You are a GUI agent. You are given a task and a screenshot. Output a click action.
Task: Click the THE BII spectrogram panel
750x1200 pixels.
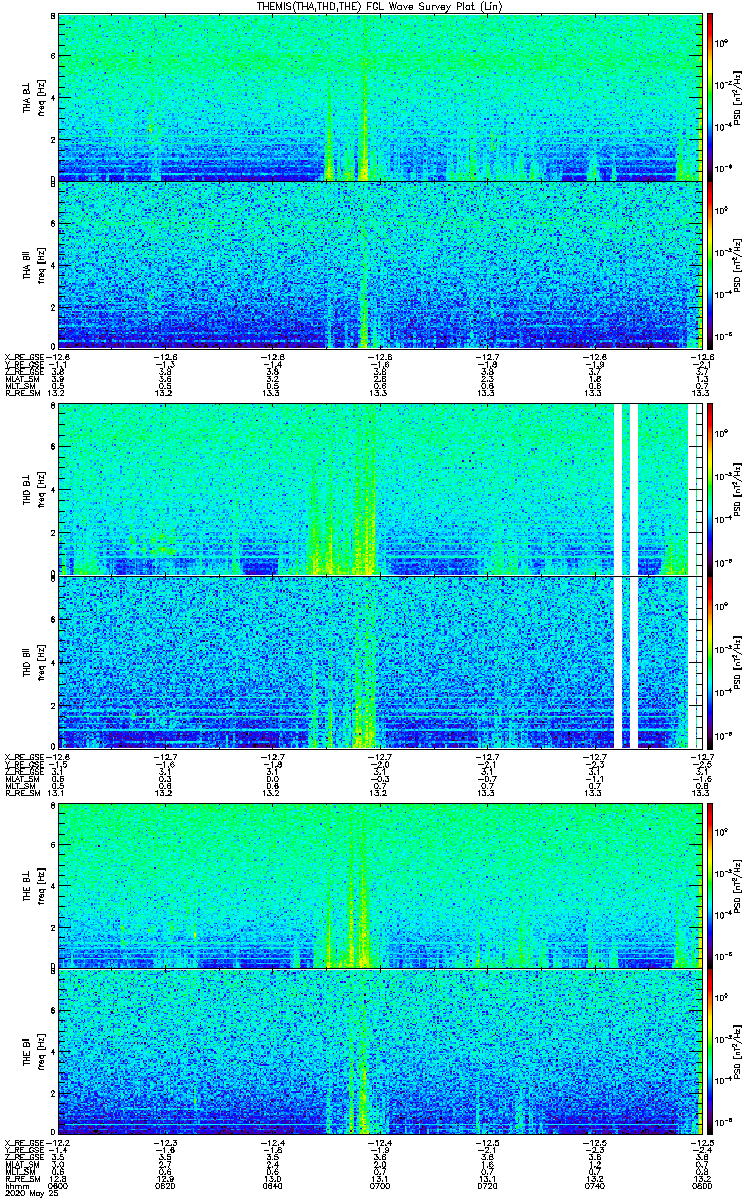pyautogui.click(x=379, y=1053)
